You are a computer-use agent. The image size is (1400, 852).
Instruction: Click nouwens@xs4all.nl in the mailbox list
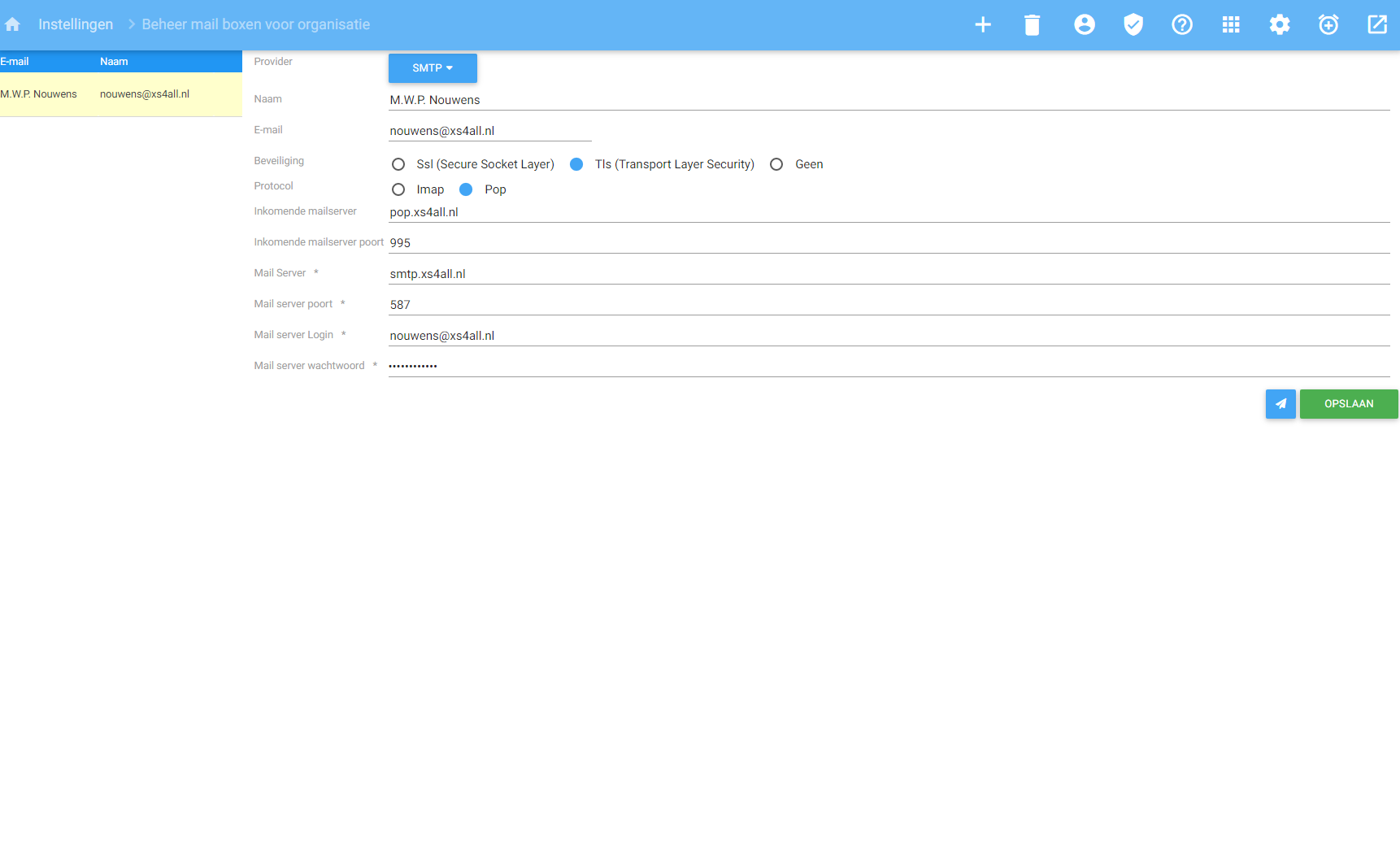145,94
